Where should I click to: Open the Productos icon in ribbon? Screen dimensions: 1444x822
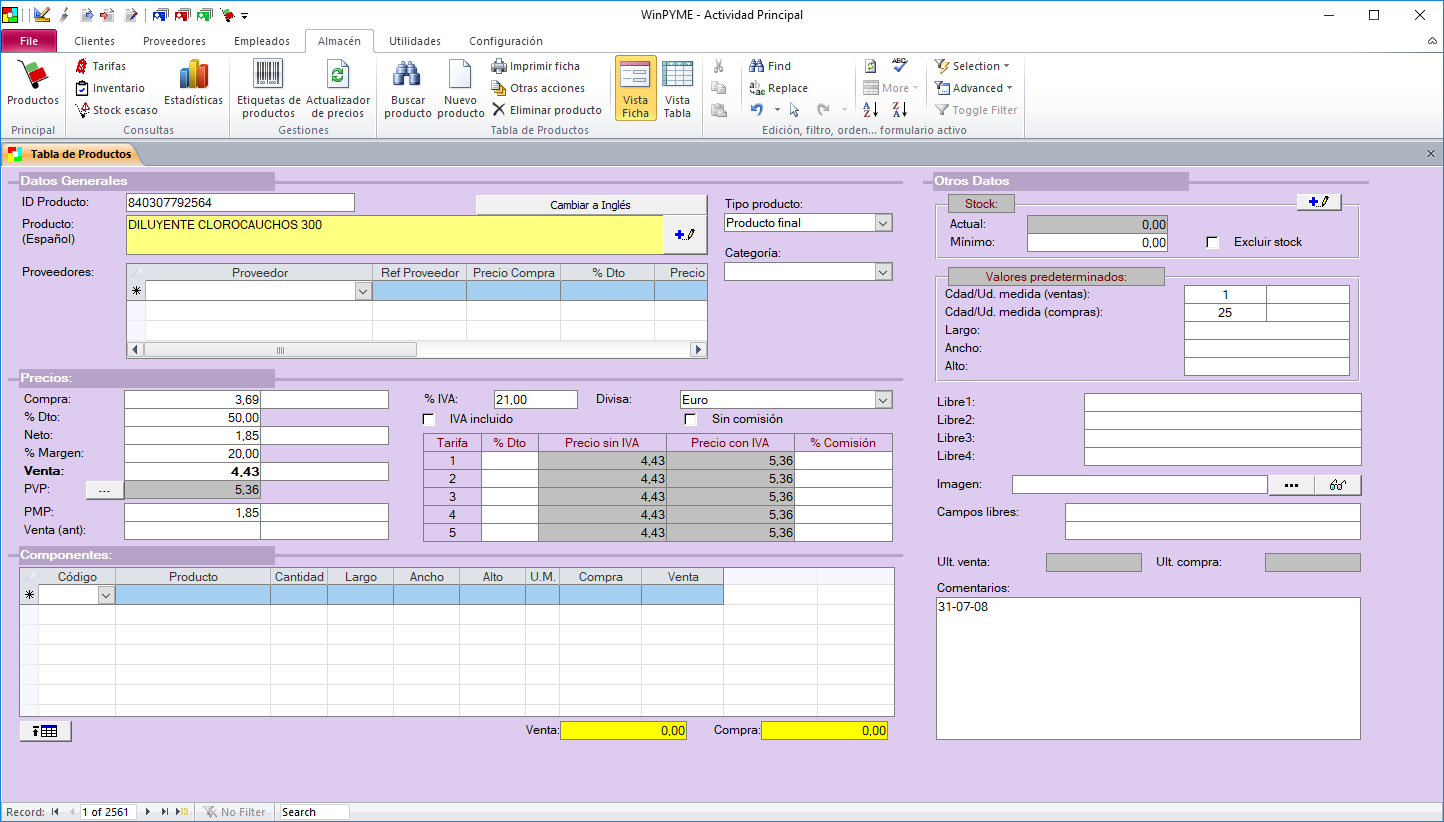33,84
